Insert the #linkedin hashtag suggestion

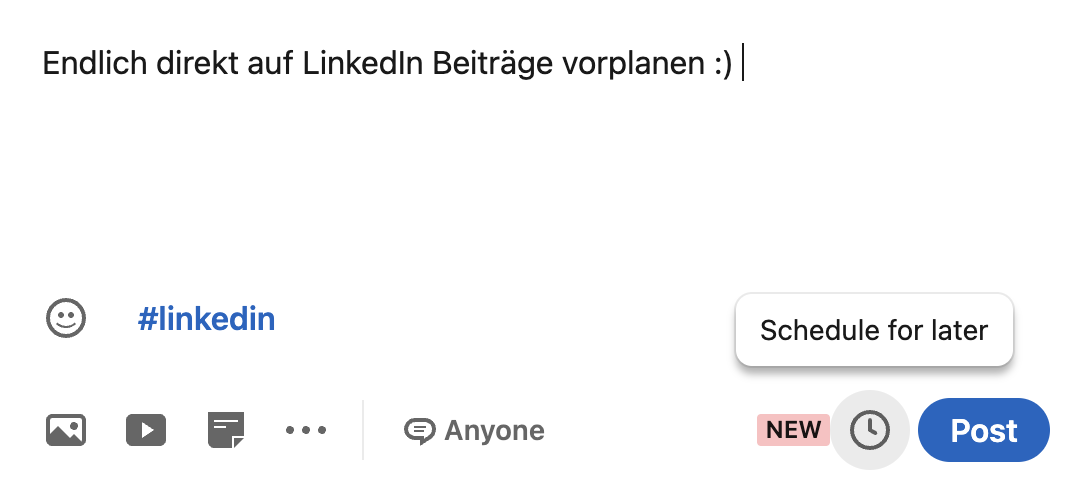click(x=206, y=320)
